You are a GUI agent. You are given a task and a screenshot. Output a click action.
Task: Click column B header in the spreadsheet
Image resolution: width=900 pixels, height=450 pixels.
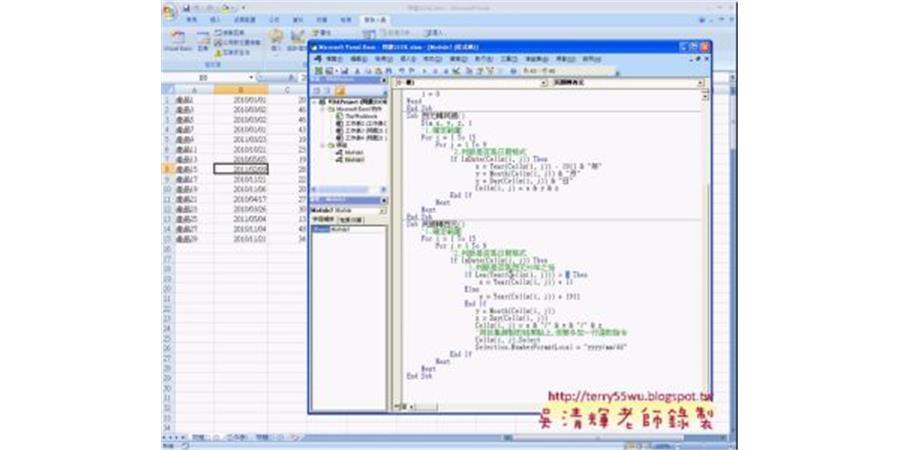coord(242,88)
